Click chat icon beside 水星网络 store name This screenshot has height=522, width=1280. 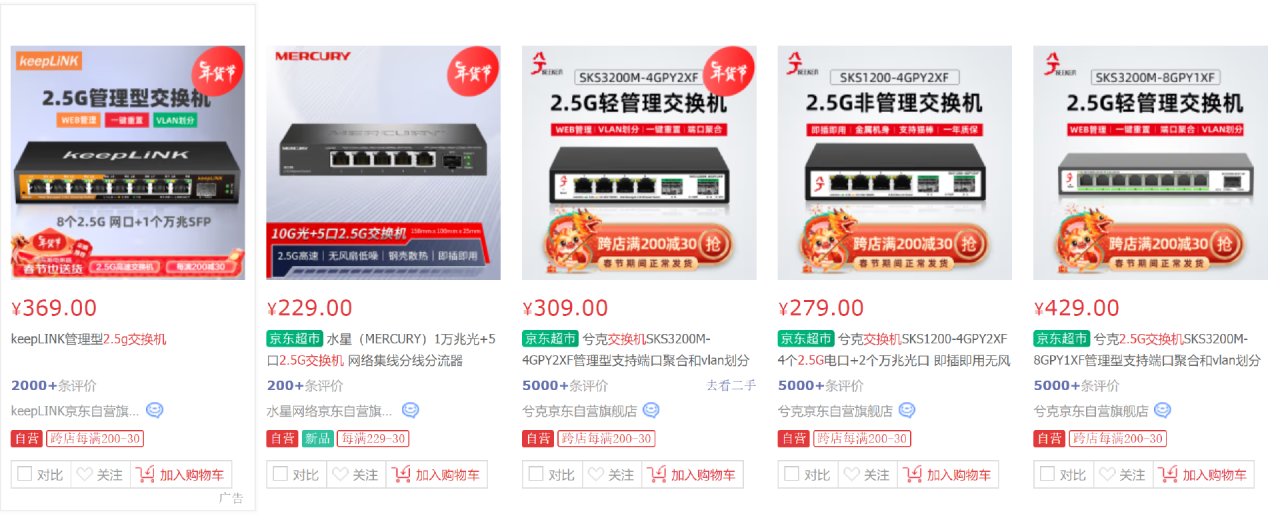click(x=410, y=410)
